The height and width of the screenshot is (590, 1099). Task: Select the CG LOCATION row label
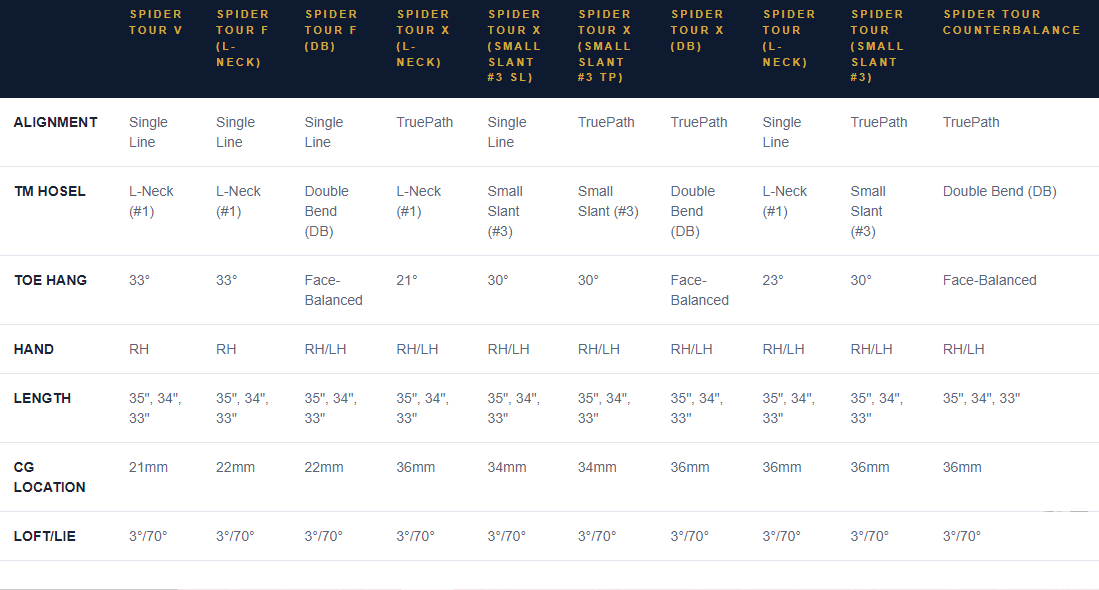point(49,477)
